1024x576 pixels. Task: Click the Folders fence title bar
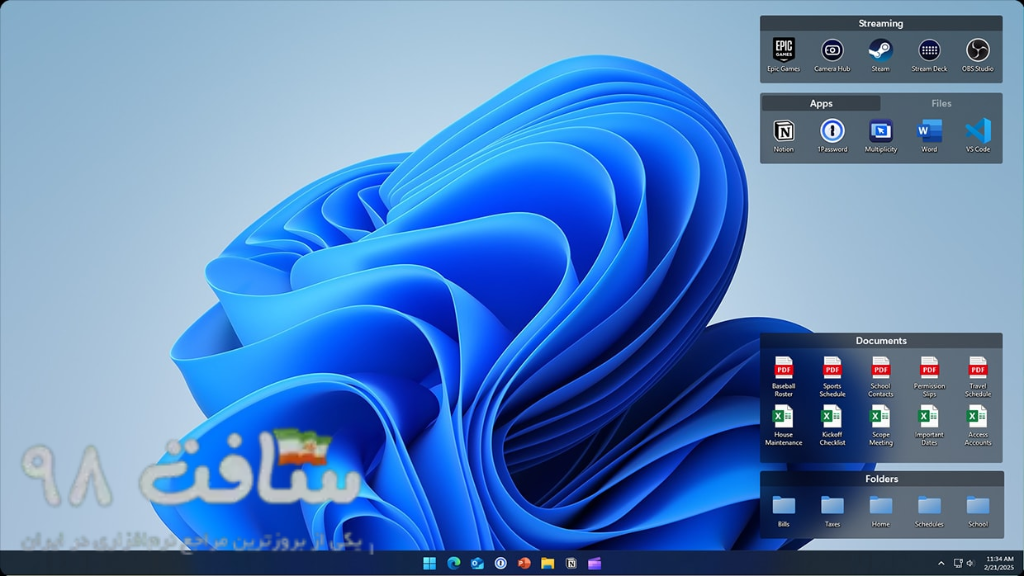click(x=881, y=479)
